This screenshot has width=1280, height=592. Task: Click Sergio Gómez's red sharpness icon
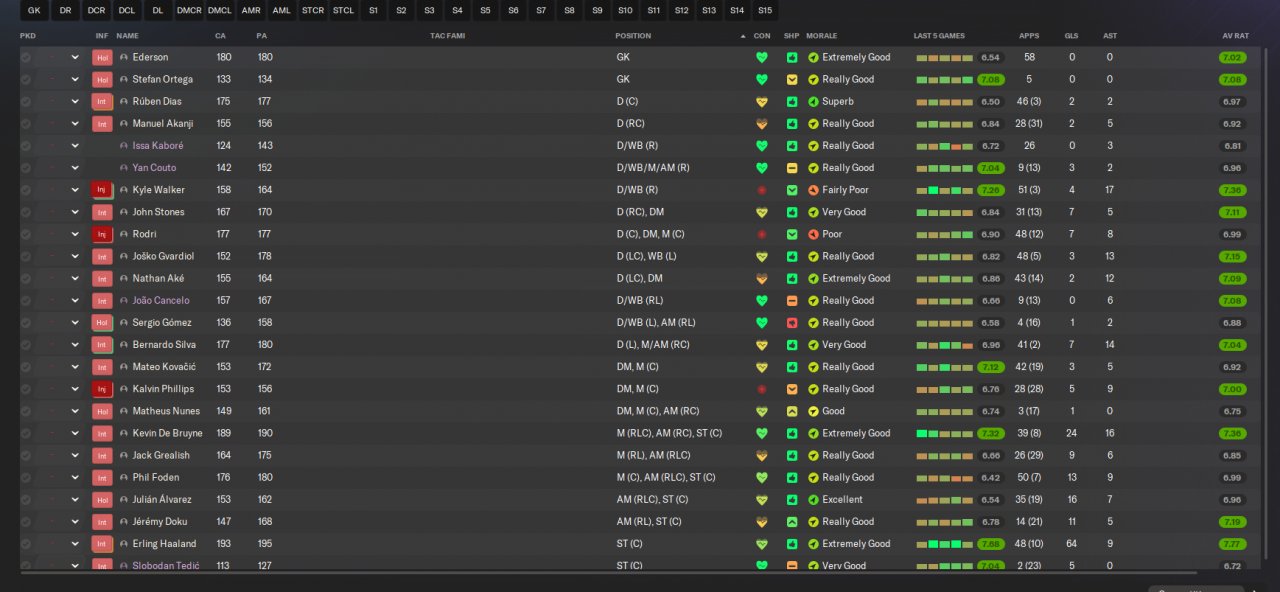click(x=792, y=323)
